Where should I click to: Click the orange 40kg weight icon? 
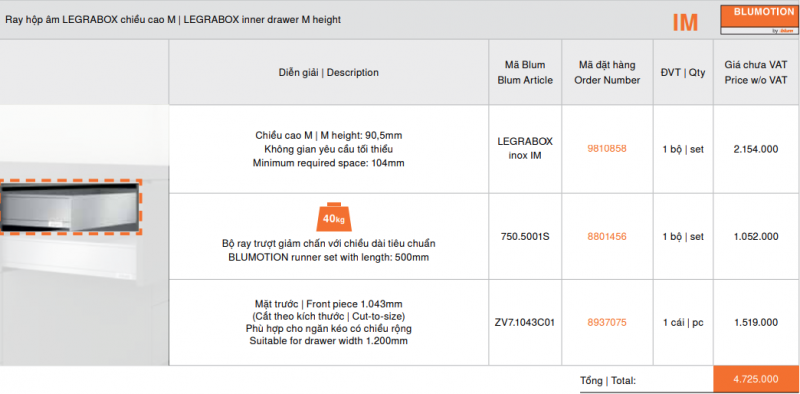(331, 216)
